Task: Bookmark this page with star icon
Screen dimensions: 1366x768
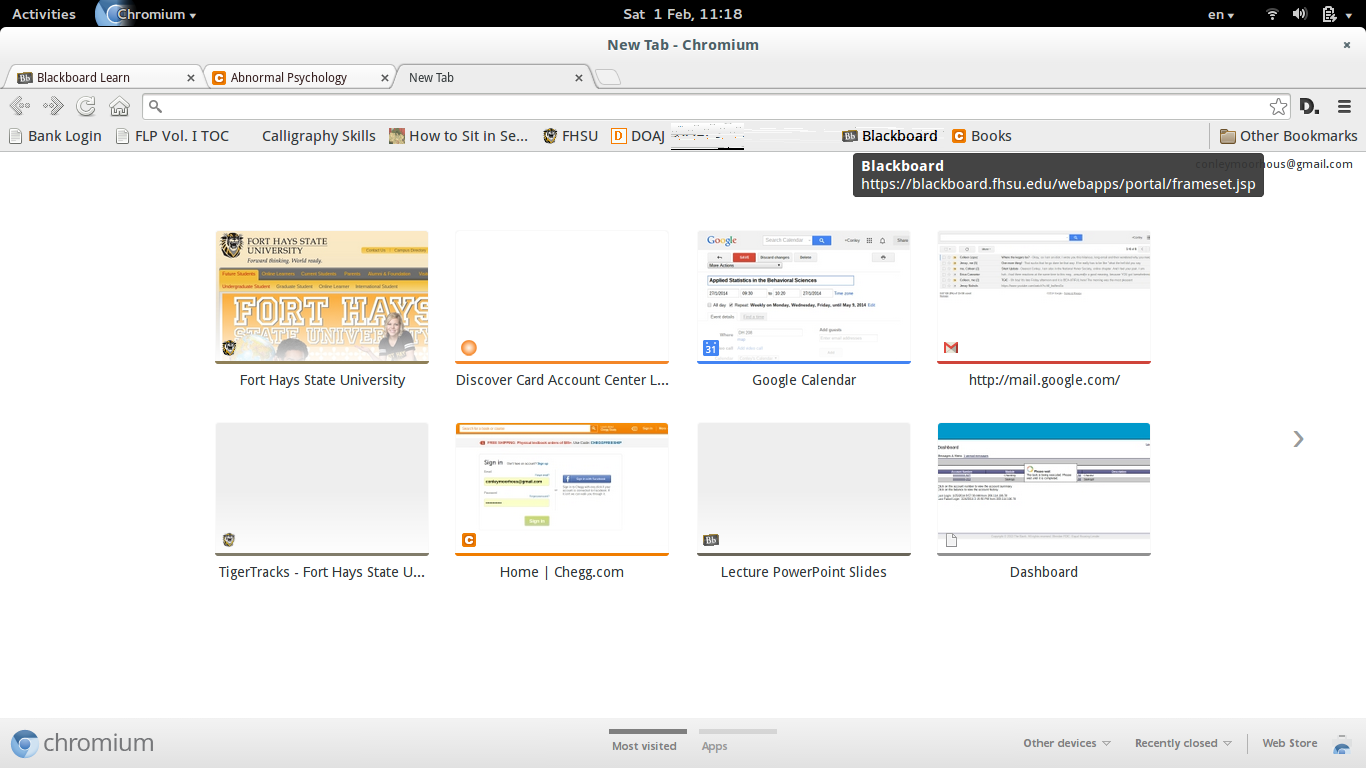Action: [1278, 106]
